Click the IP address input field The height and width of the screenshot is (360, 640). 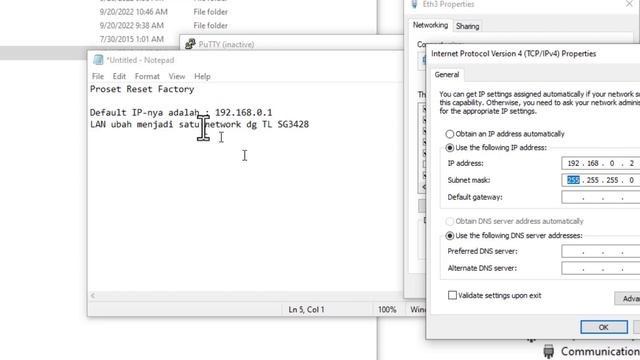pos(600,163)
